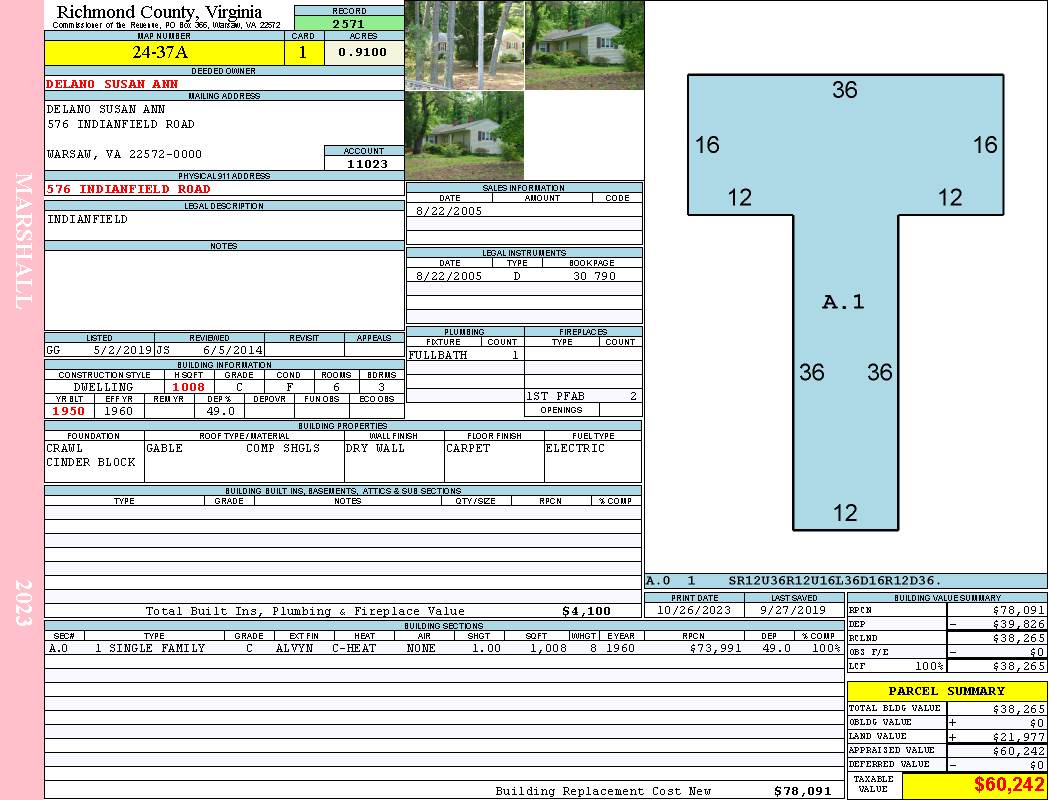Select the red H SQFT value 1008
This screenshot has width=1050, height=800.
(188, 387)
